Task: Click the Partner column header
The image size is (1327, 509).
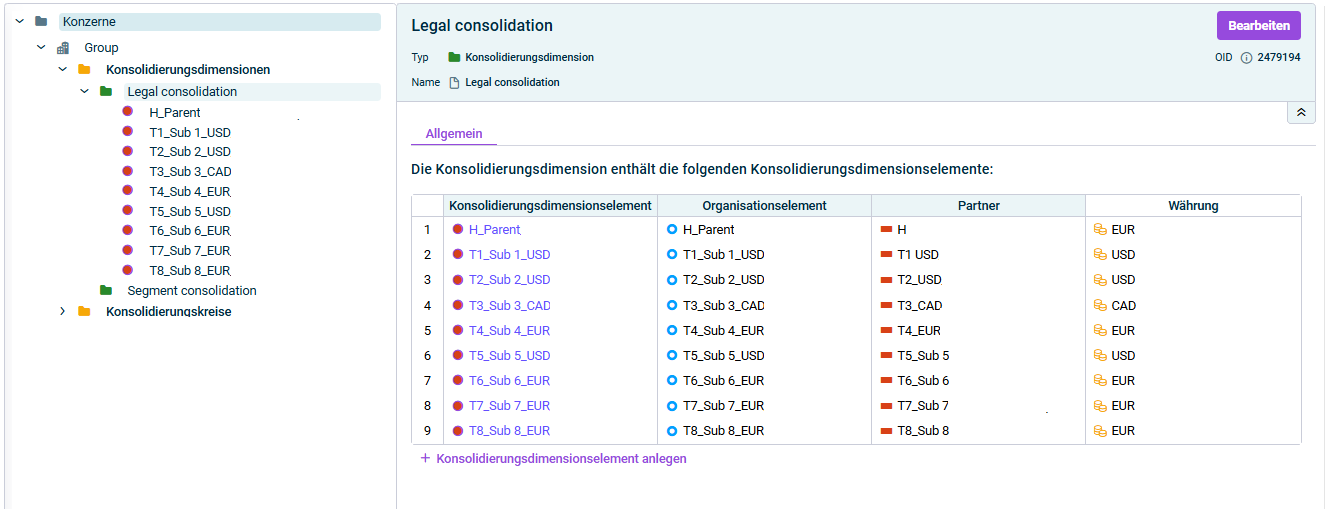Action: click(x=978, y=206)
